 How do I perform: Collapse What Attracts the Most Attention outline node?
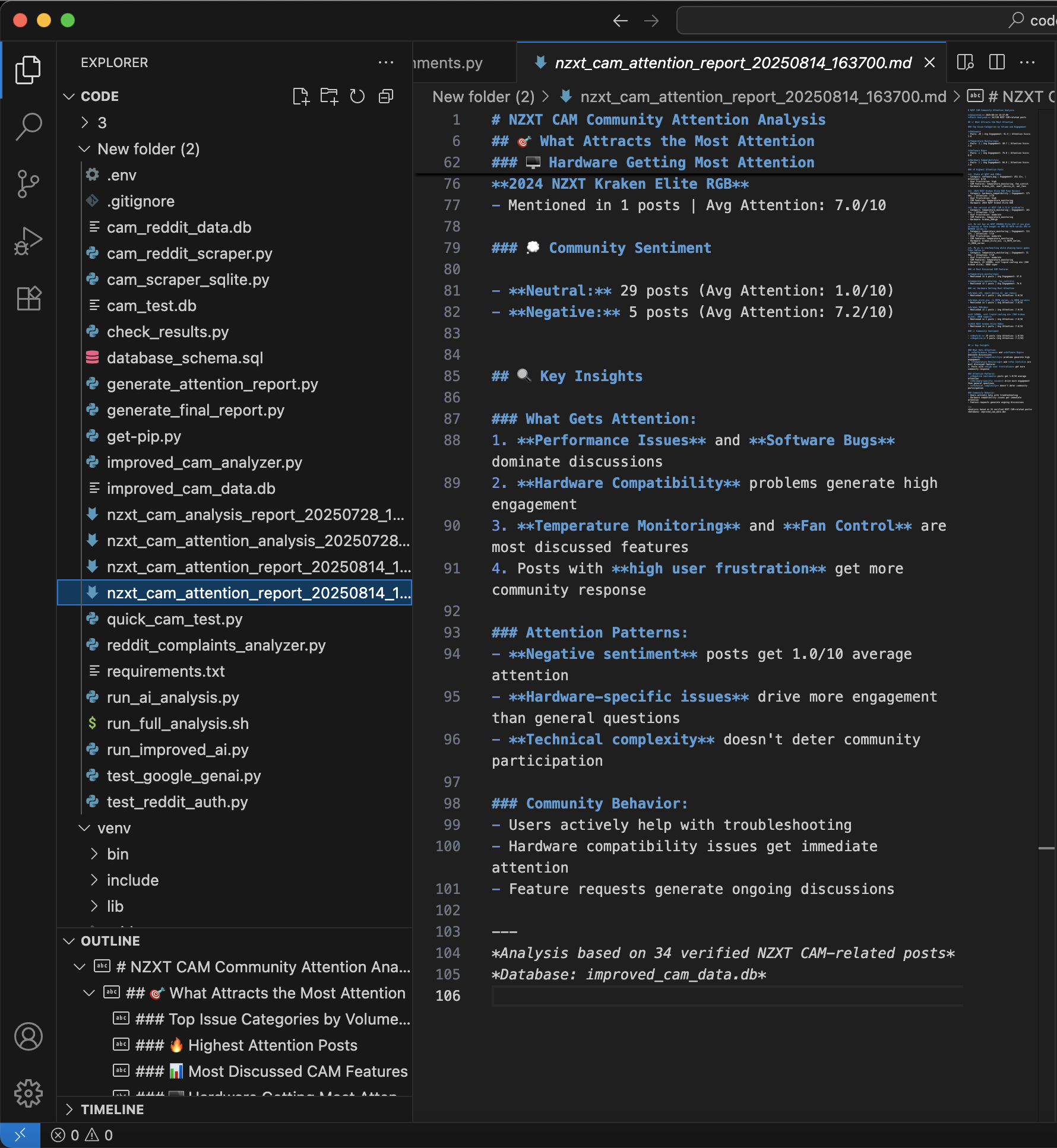[89, 993]
